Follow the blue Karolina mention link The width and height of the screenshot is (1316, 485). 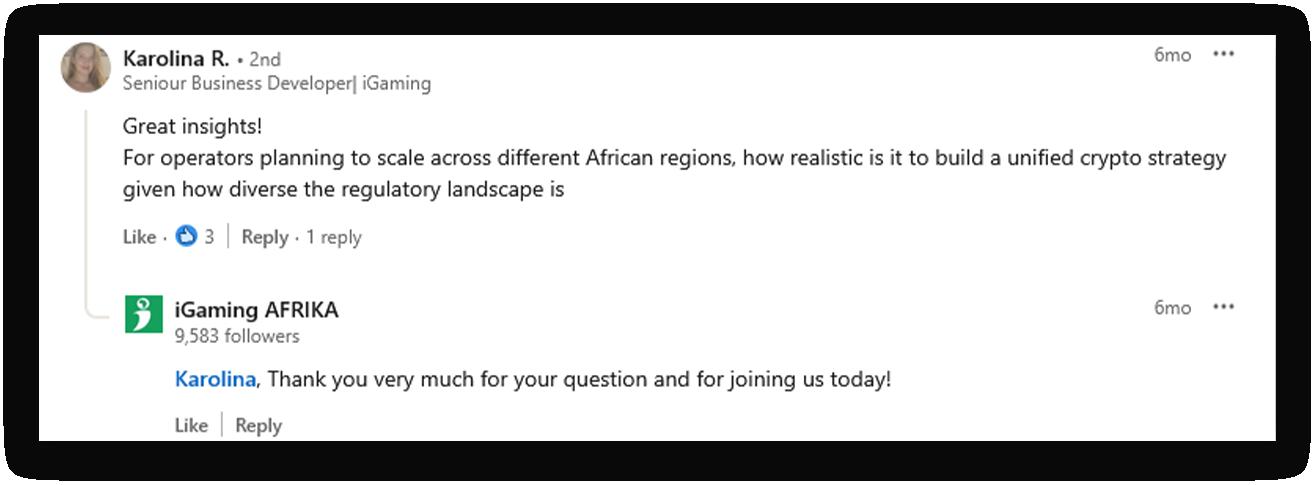pos(216,380)
